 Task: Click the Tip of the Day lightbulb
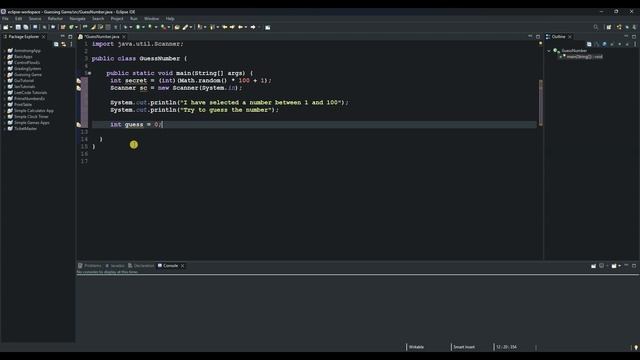point(636,347)
